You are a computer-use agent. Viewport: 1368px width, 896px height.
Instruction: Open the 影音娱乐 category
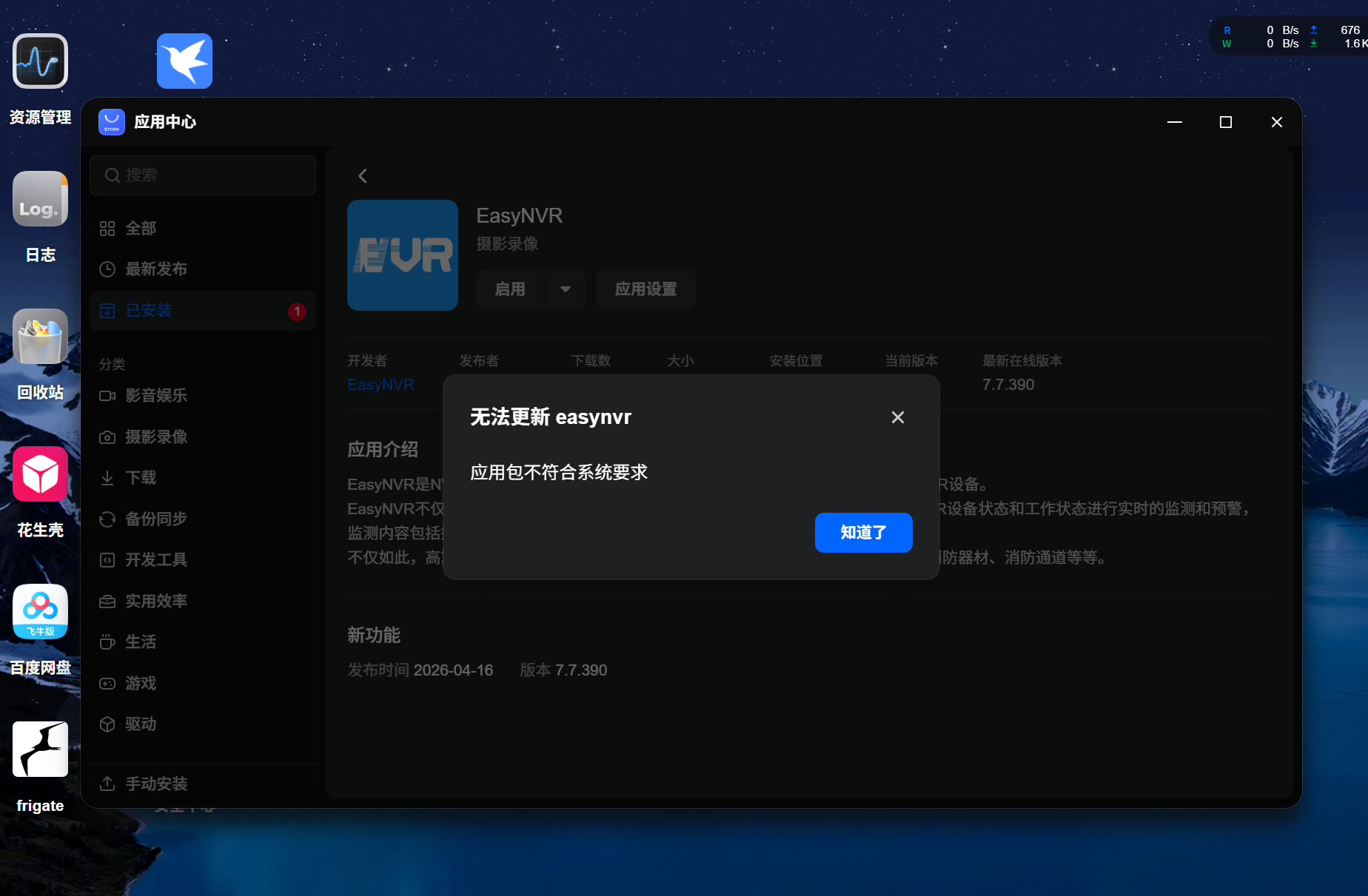coord(203,396)
